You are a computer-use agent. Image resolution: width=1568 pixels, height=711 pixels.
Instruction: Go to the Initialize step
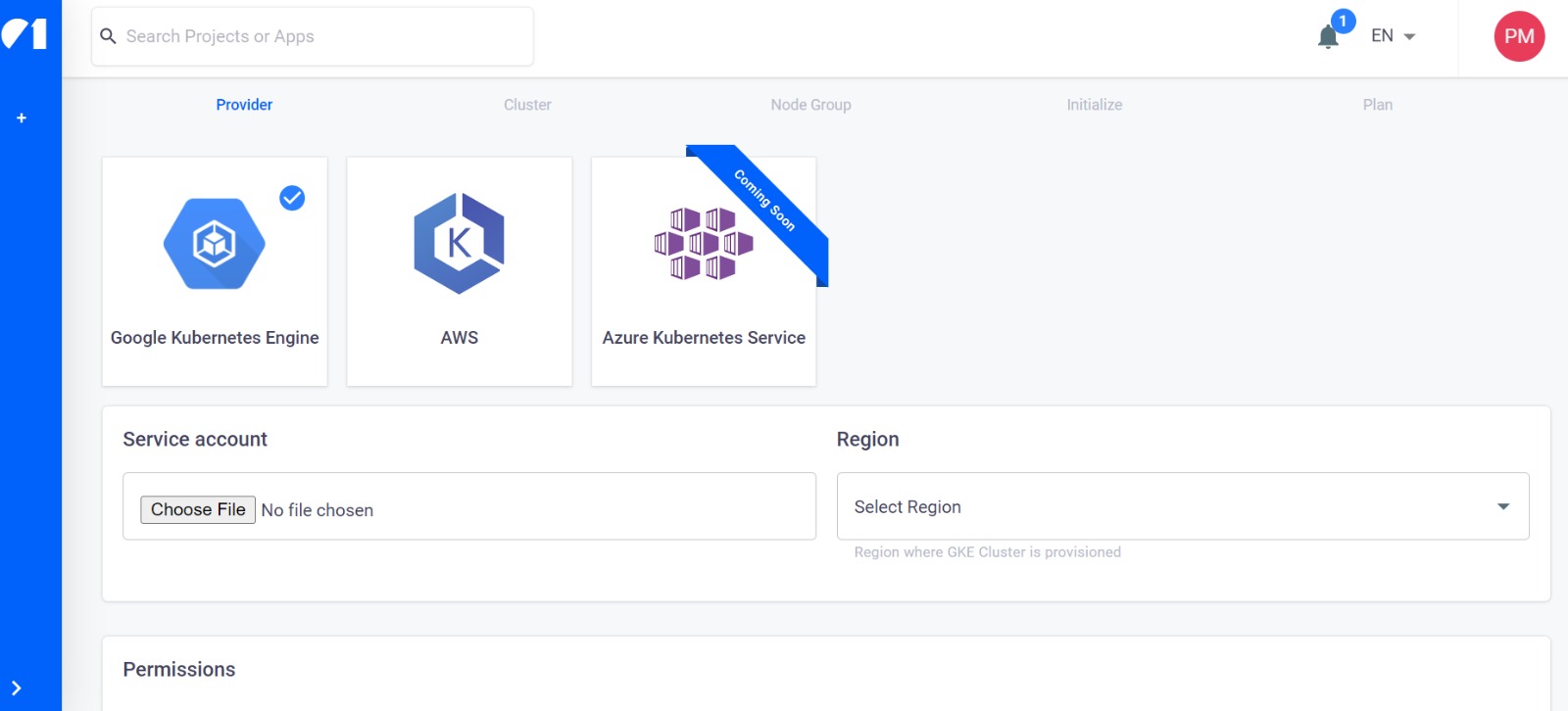point(1095,105)
